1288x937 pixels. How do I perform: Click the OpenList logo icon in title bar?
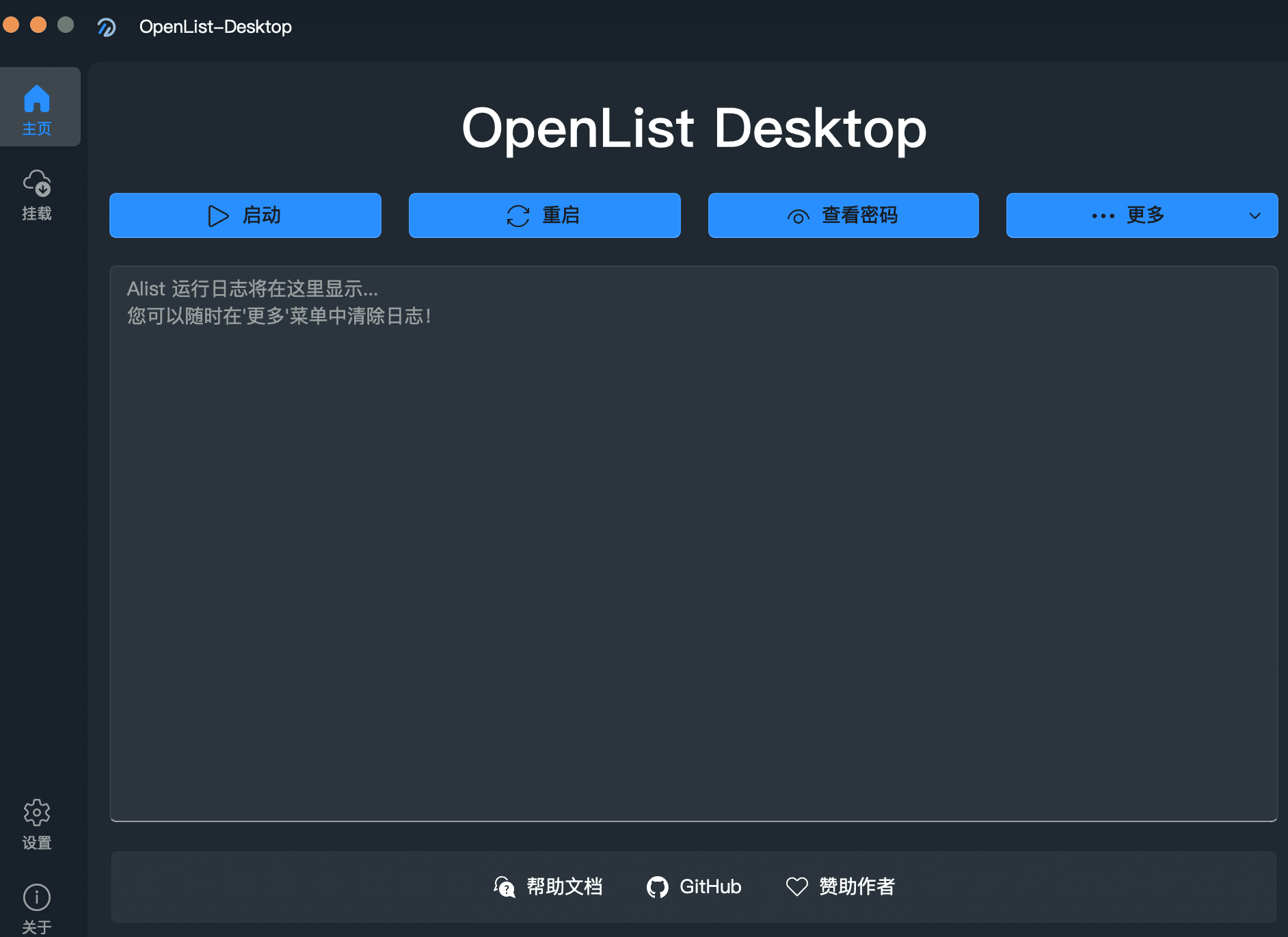(x=107, y=27)
